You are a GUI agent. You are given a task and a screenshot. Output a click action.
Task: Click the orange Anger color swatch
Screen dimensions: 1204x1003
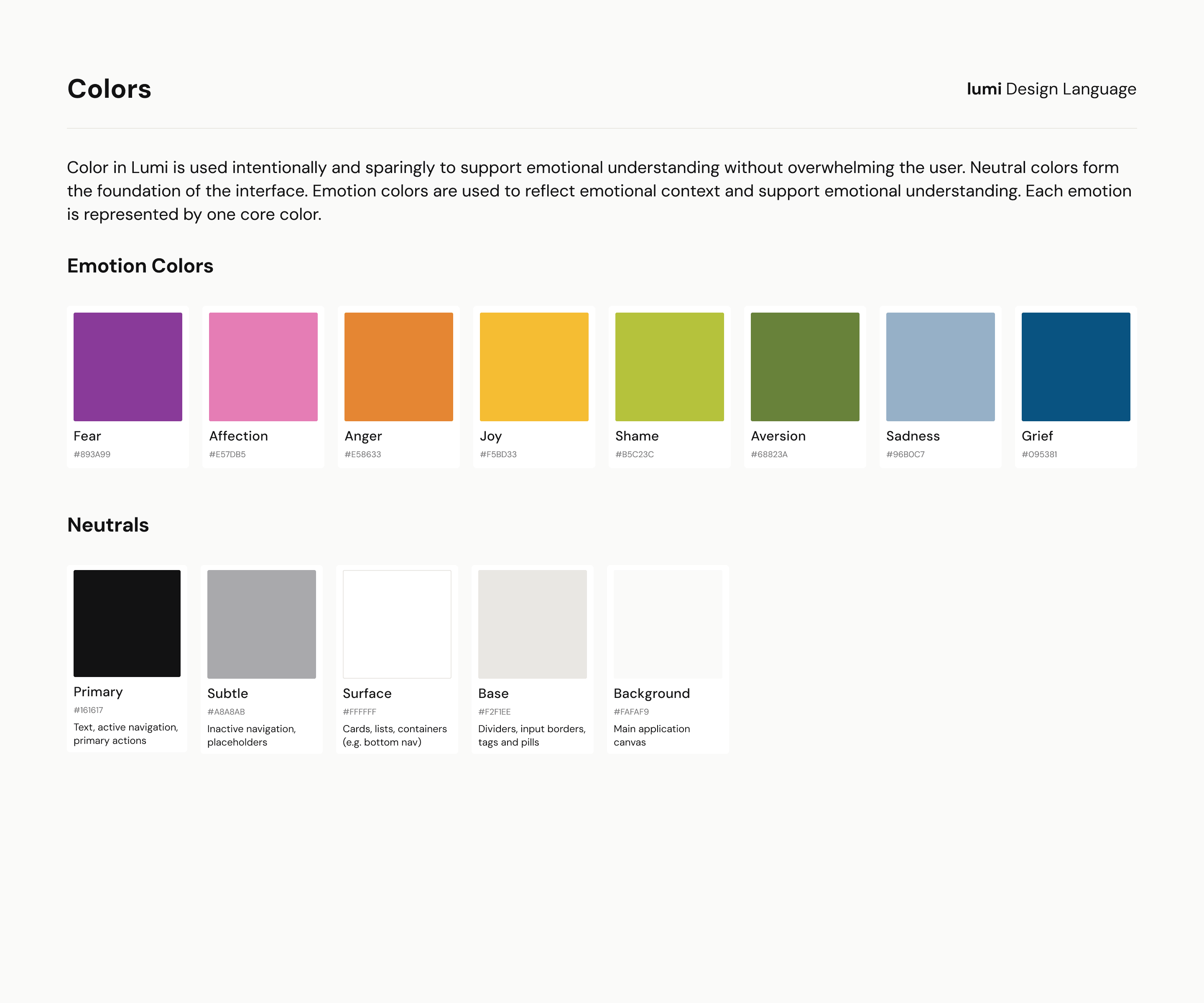(x=398, y=366)
